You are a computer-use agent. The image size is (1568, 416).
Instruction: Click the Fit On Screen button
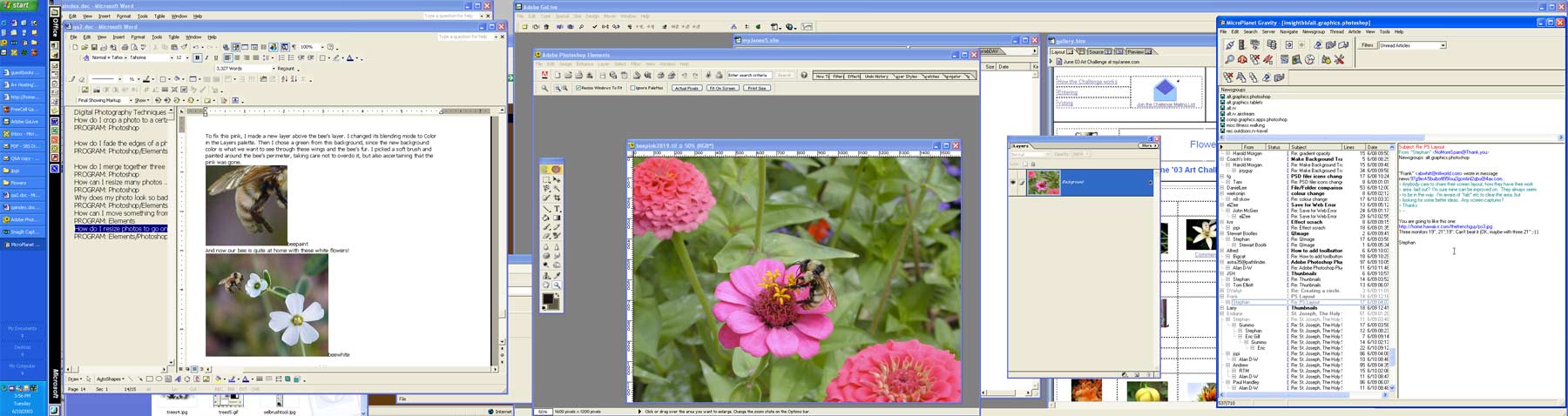[723, 88]
